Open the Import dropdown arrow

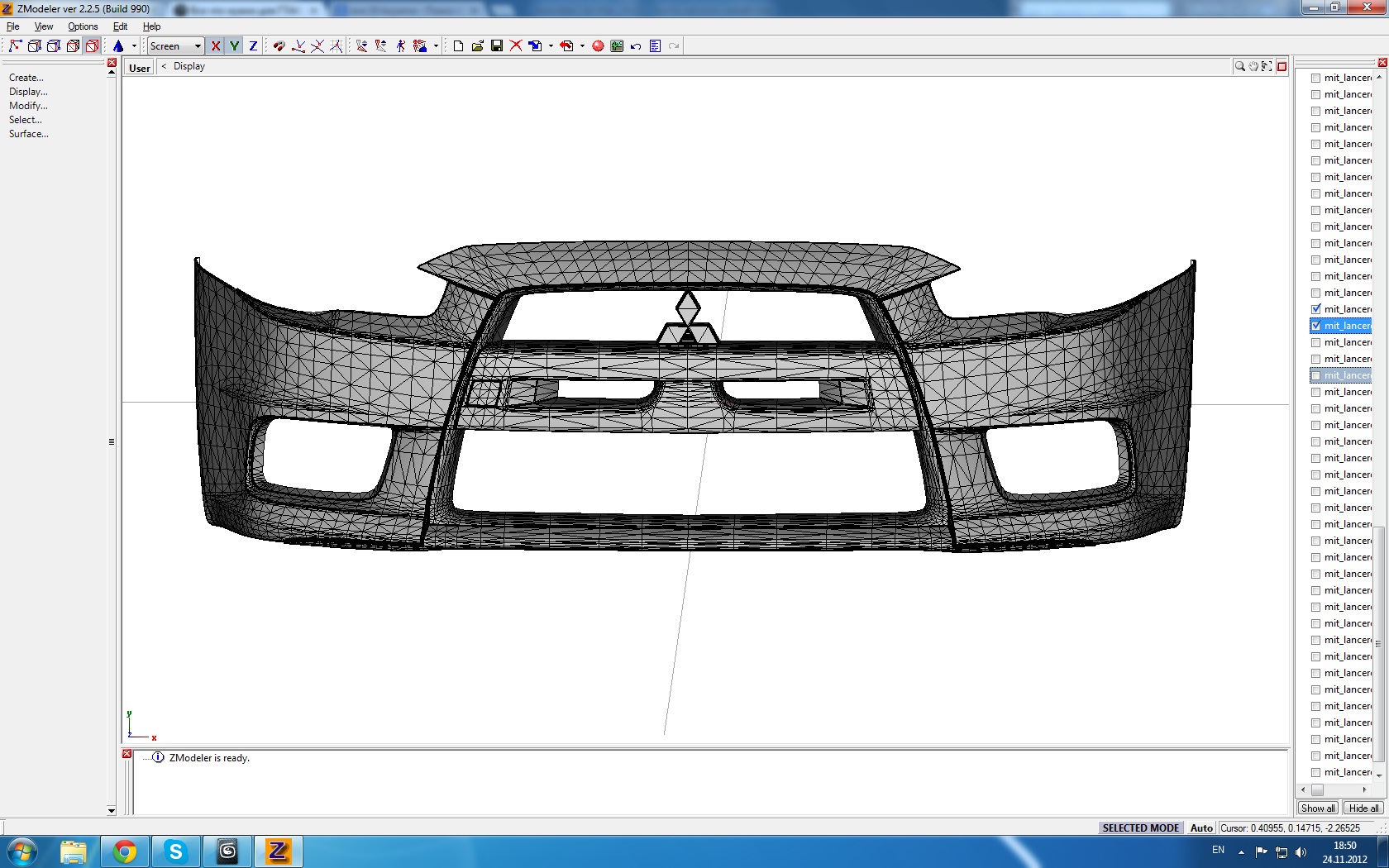click(x=551, y=45)
